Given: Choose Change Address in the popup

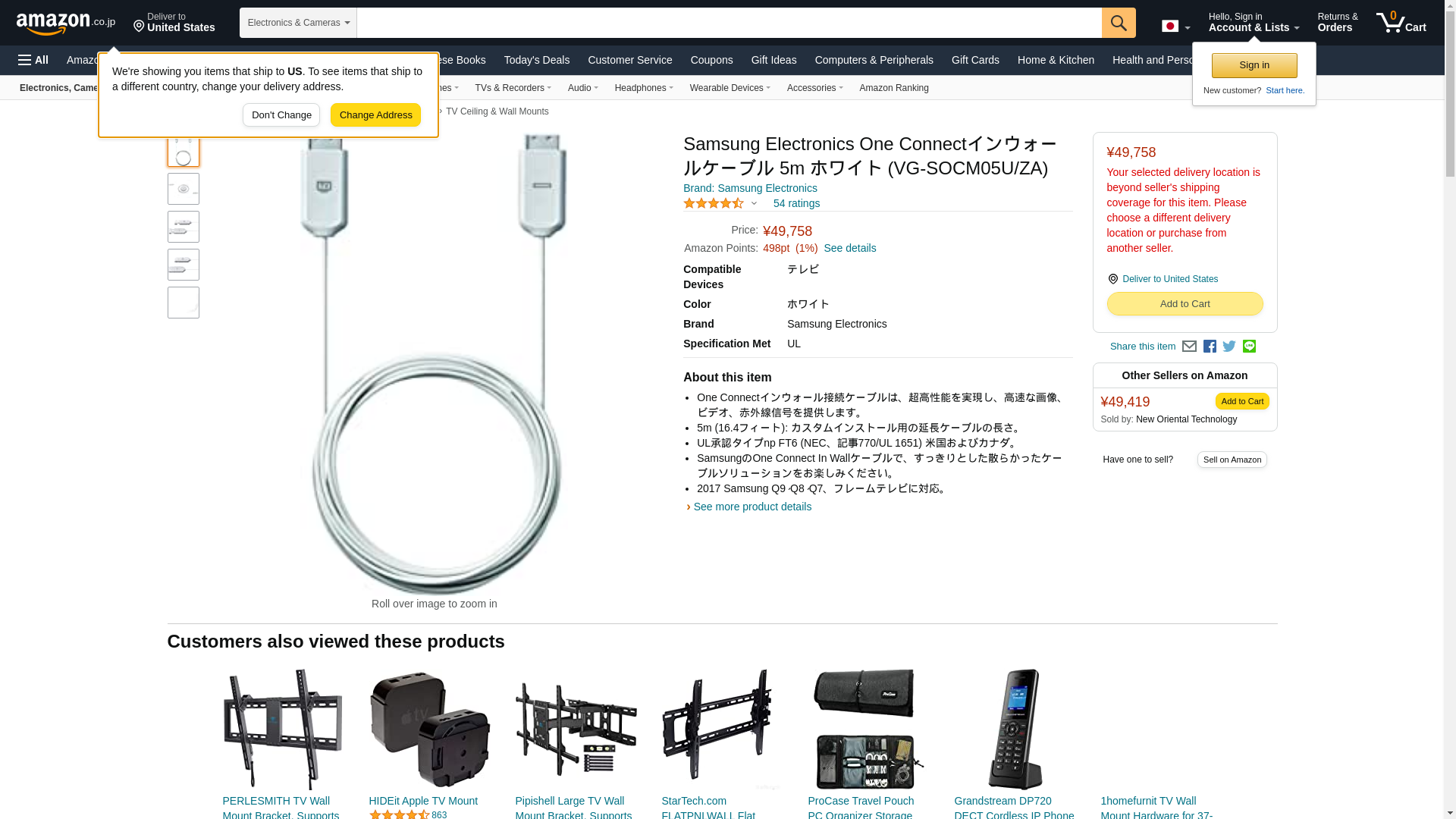Looking at the screenshot, I should pos(375,115).
